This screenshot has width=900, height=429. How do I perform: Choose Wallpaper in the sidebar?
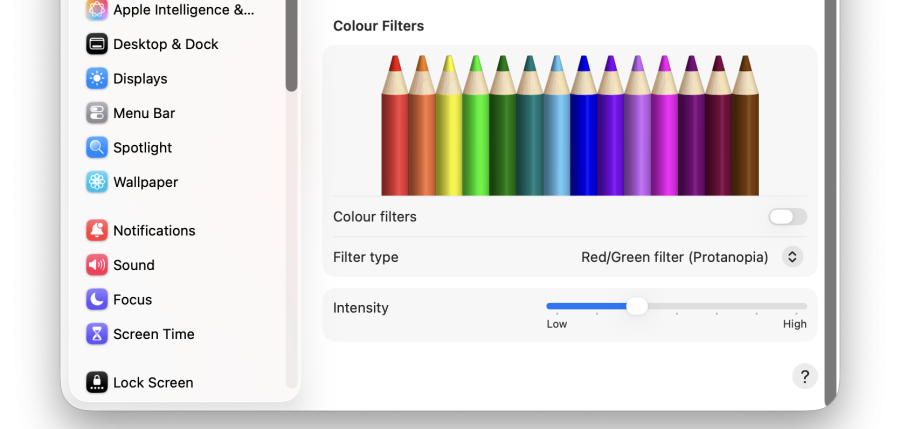(145, 182)
